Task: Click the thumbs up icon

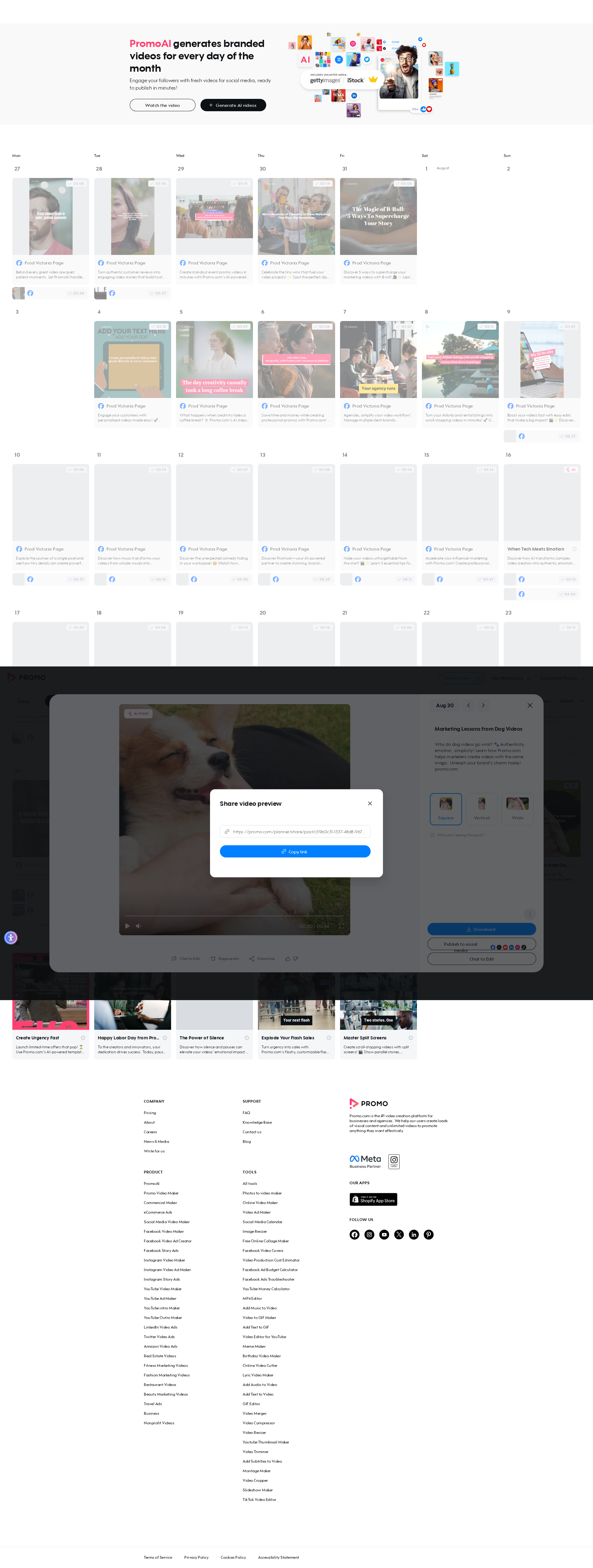Action: tap(288, 959)
